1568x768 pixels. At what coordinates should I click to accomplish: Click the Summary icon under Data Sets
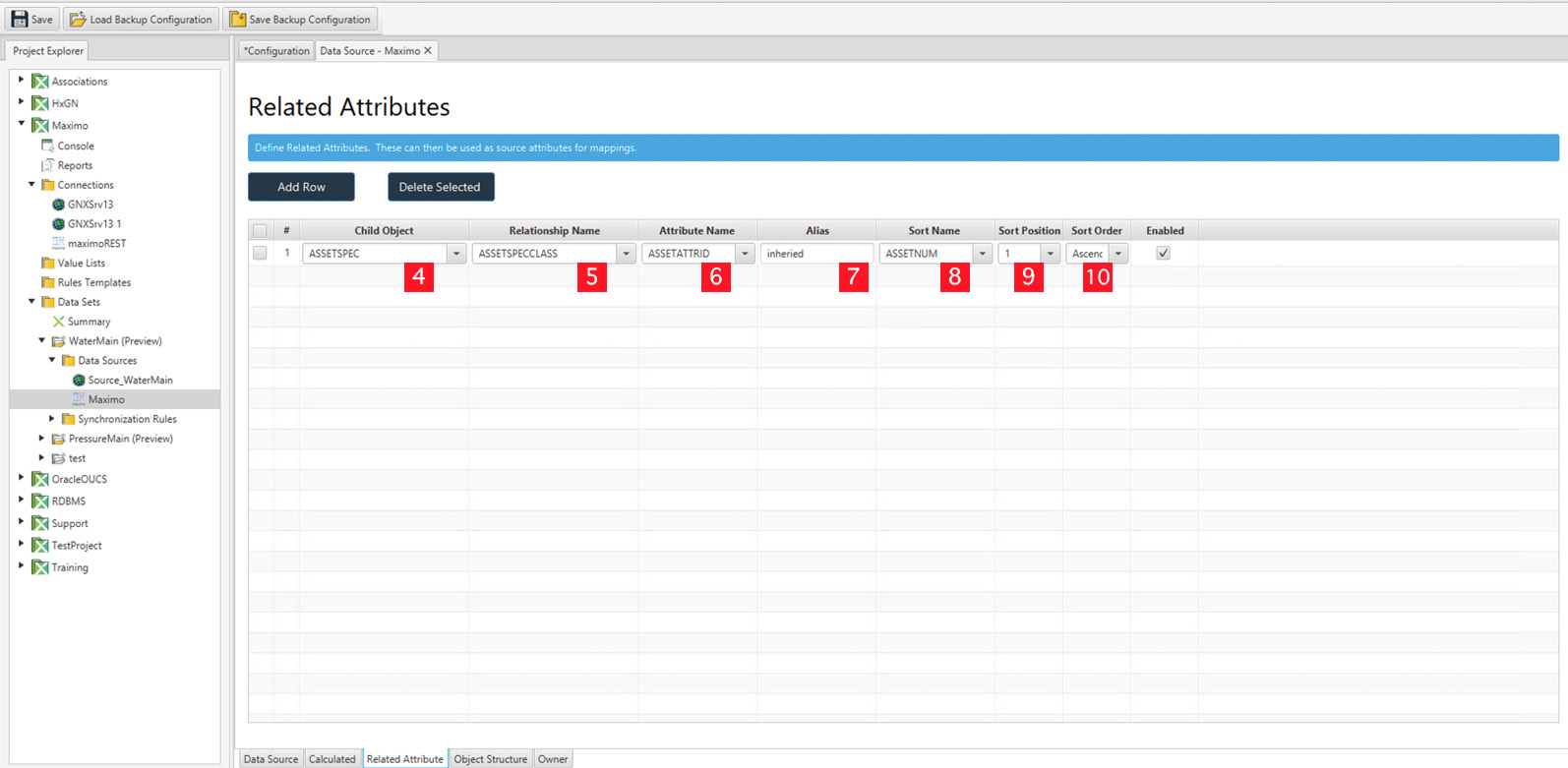coord(58,322)
